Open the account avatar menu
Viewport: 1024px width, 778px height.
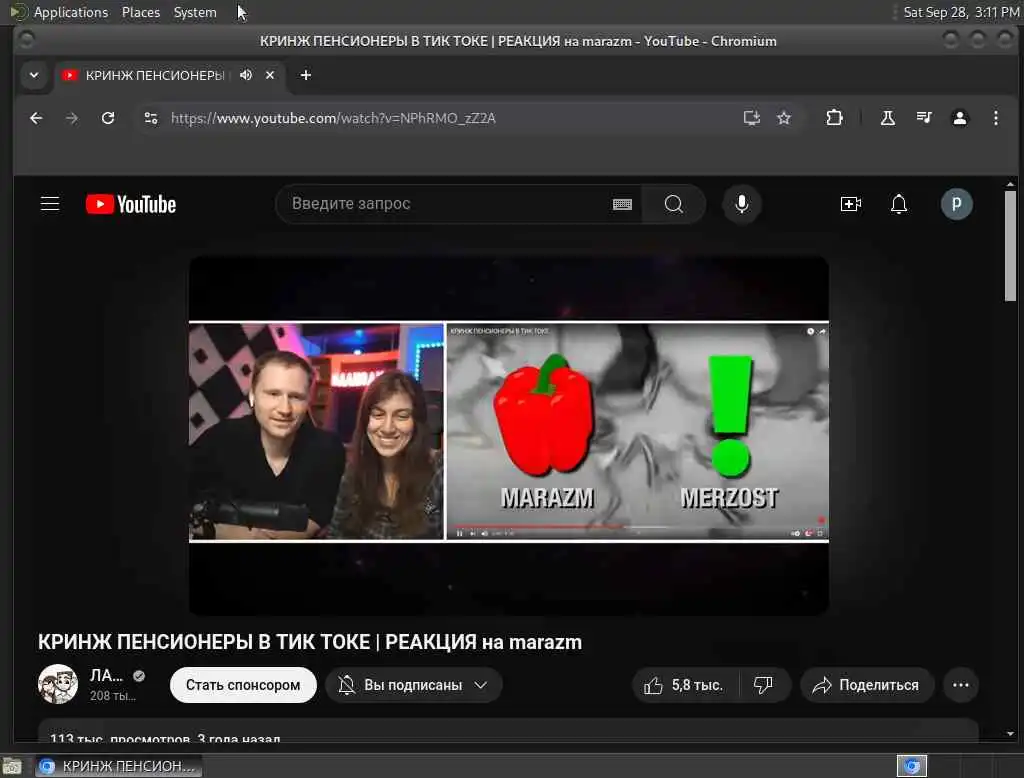point(956,204)
